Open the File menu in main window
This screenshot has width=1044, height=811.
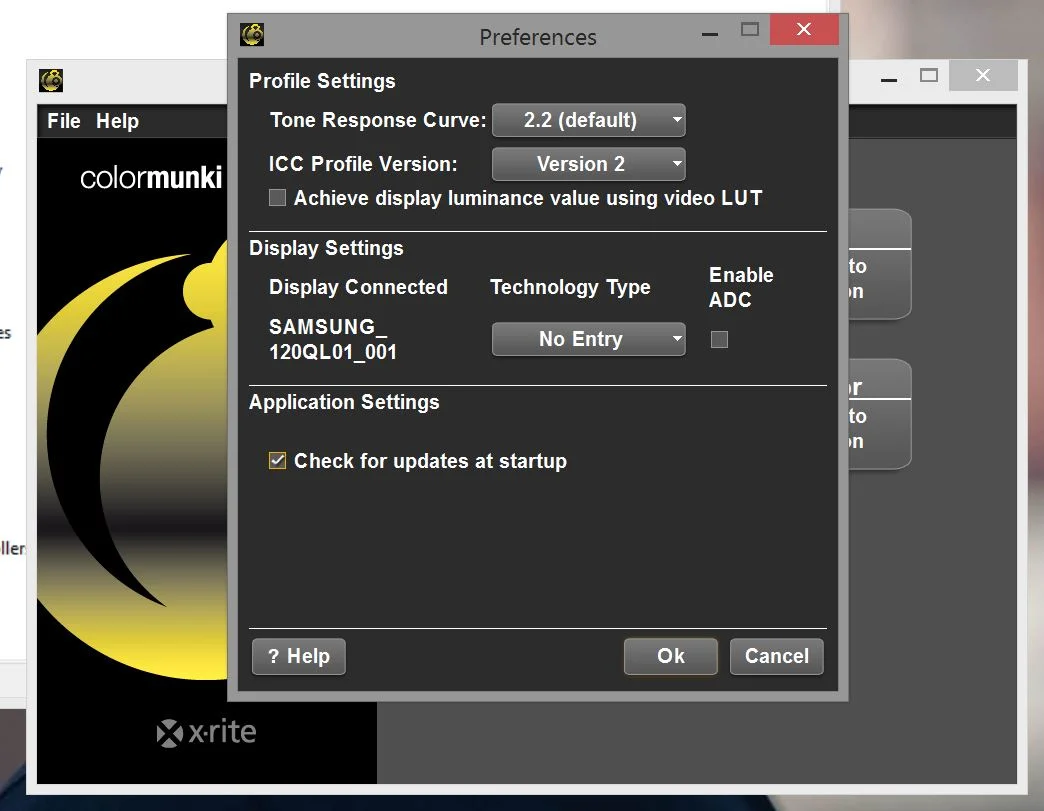tap(64, 121)
